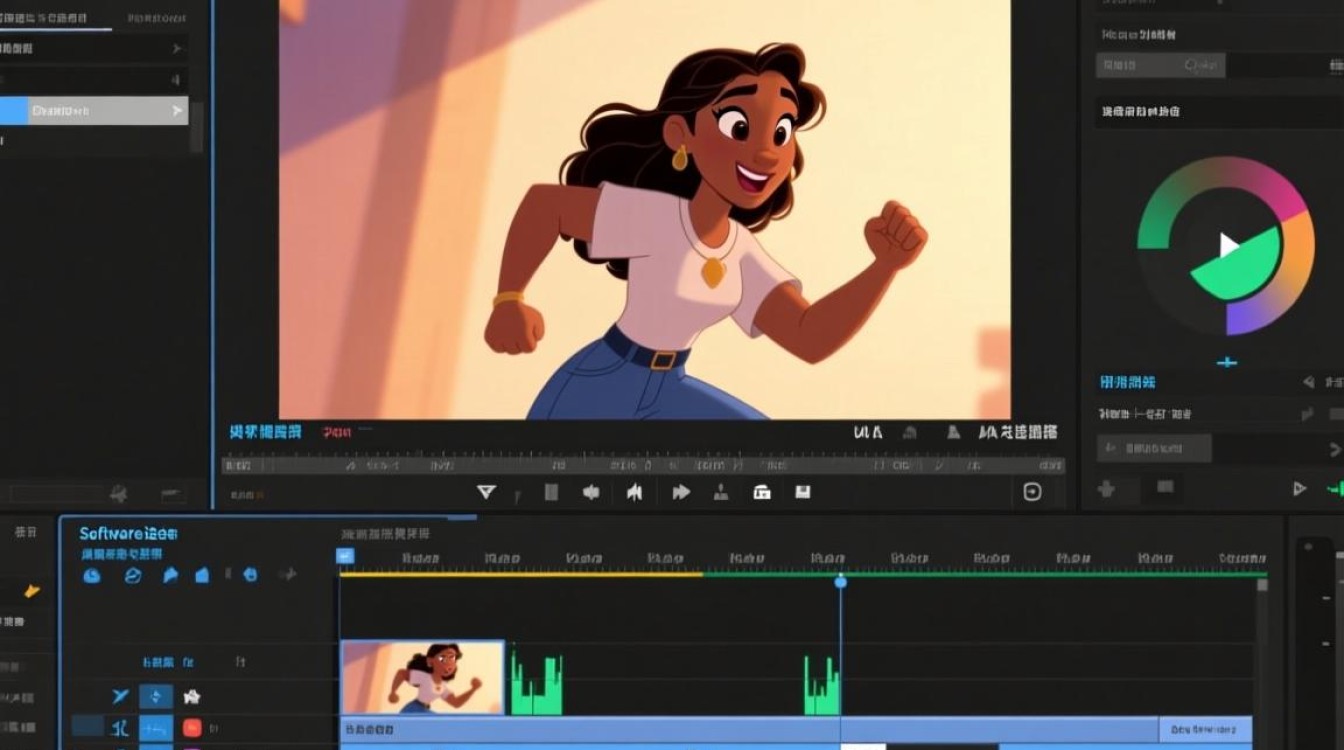Click the first green audio waveform clip
This screenshot has width=1344, height=750.
point(537,683)
